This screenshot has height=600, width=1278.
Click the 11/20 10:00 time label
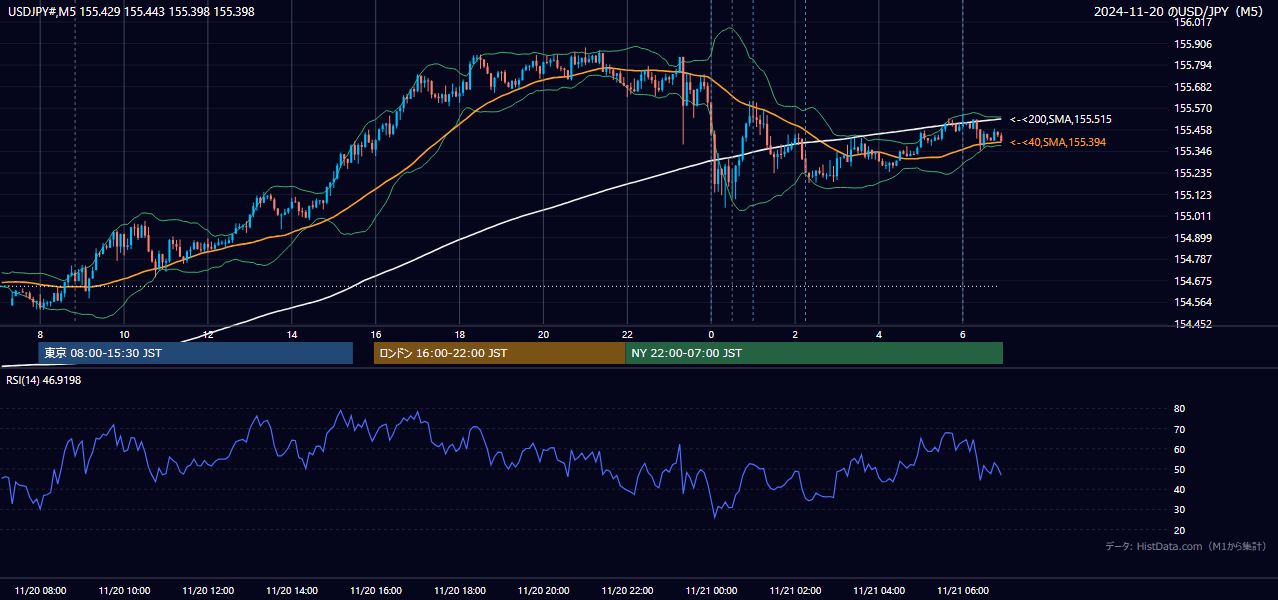click(124, 591)
